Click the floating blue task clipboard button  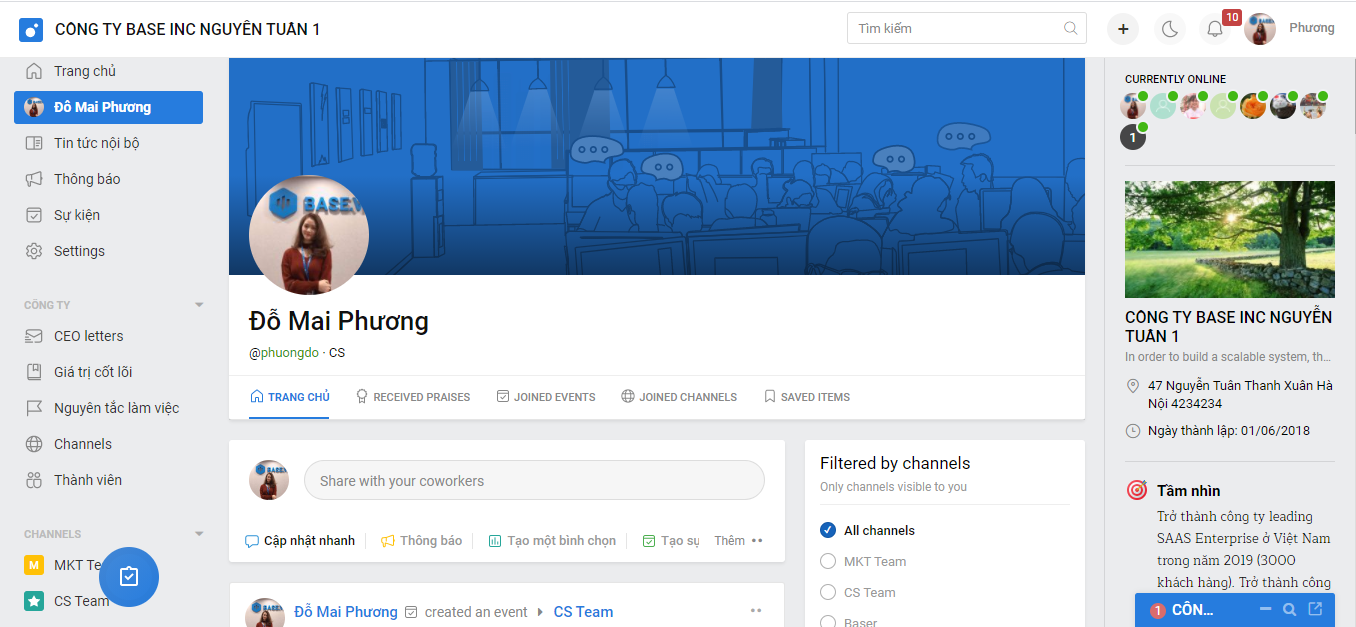point(129,577)
